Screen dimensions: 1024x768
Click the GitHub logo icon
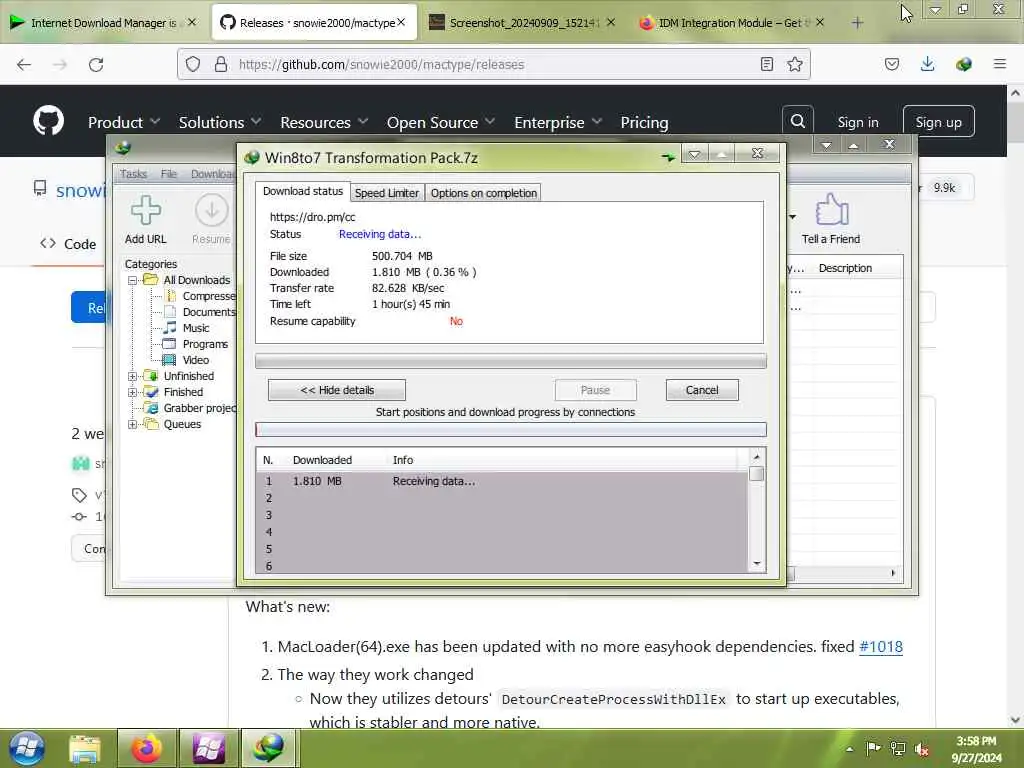coord(48,121)
